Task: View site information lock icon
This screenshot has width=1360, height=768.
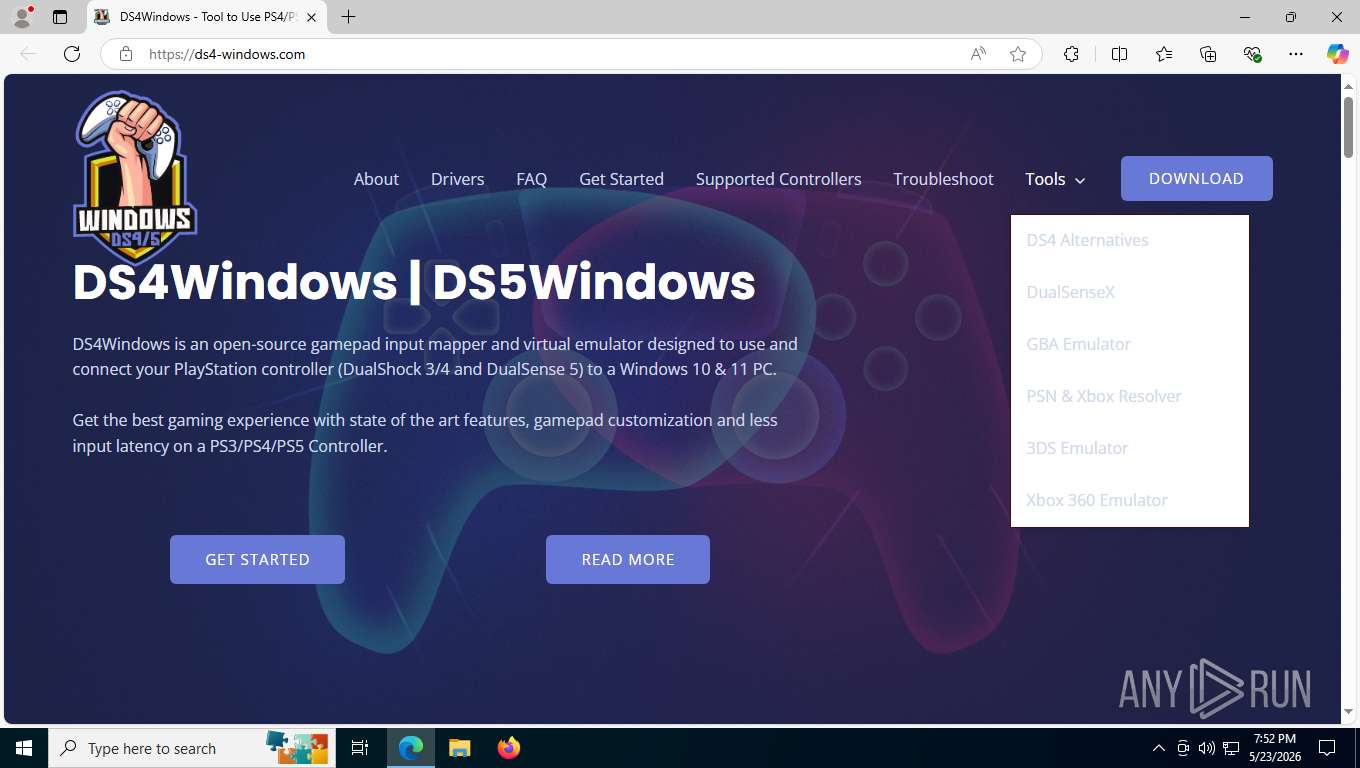Action: (126, 54)
